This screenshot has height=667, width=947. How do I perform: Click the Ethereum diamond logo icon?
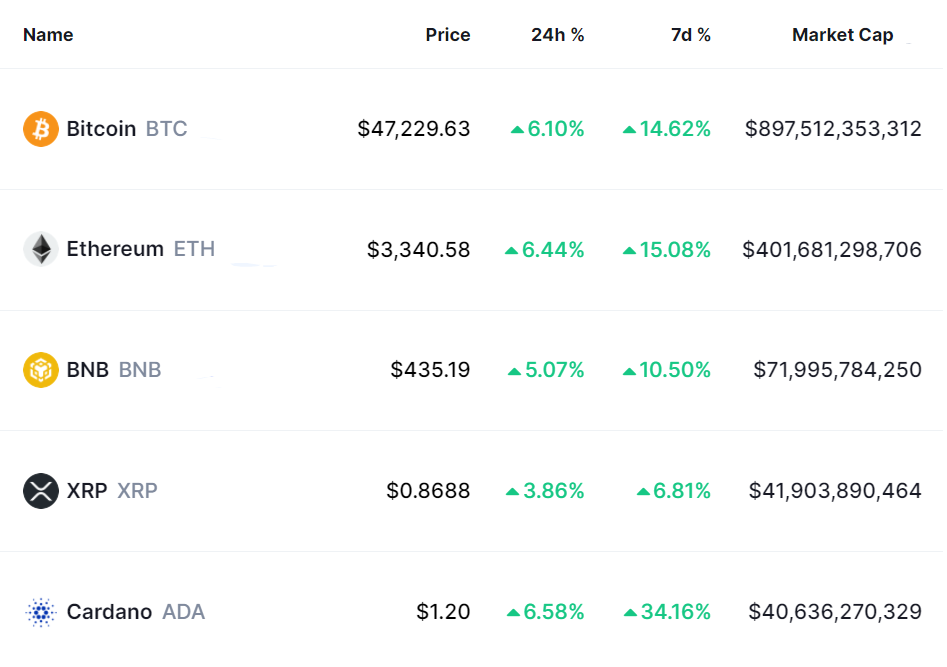41,249
